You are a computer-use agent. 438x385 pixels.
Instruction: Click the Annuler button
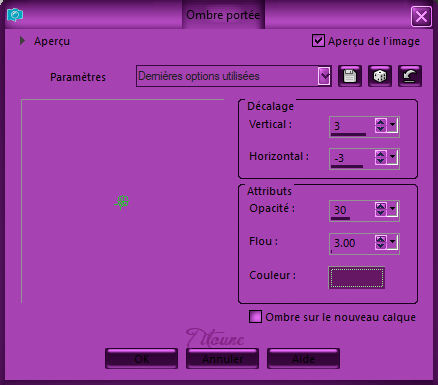[222, 359]
